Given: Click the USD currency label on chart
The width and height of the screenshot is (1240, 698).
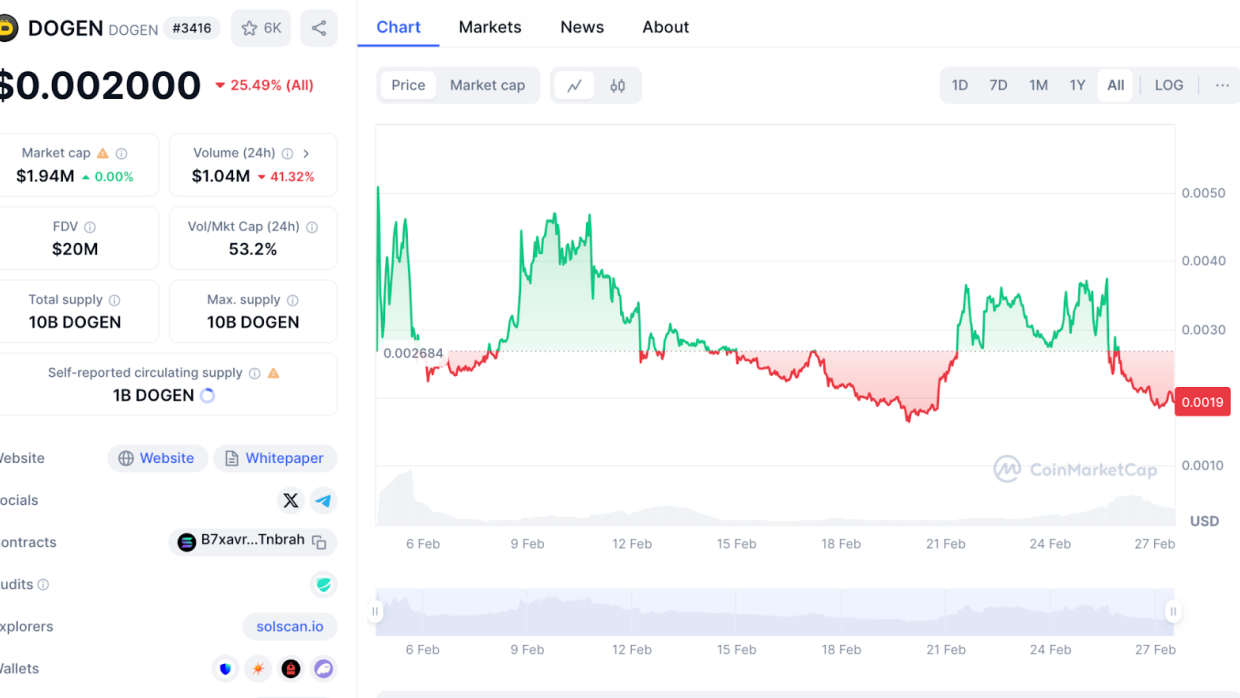Looking at the screenshot, I should 1204,521.
